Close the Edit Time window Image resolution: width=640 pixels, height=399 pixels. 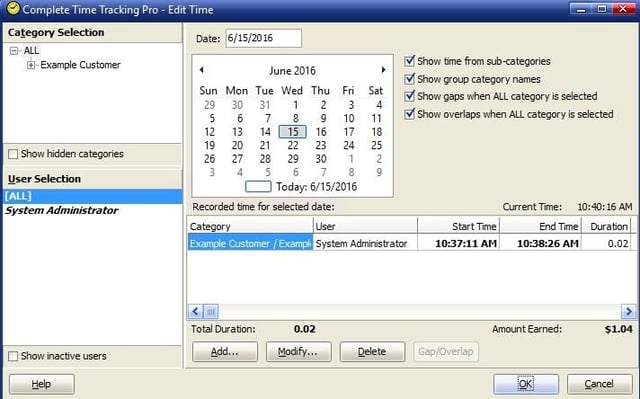[x=623, y=9]
